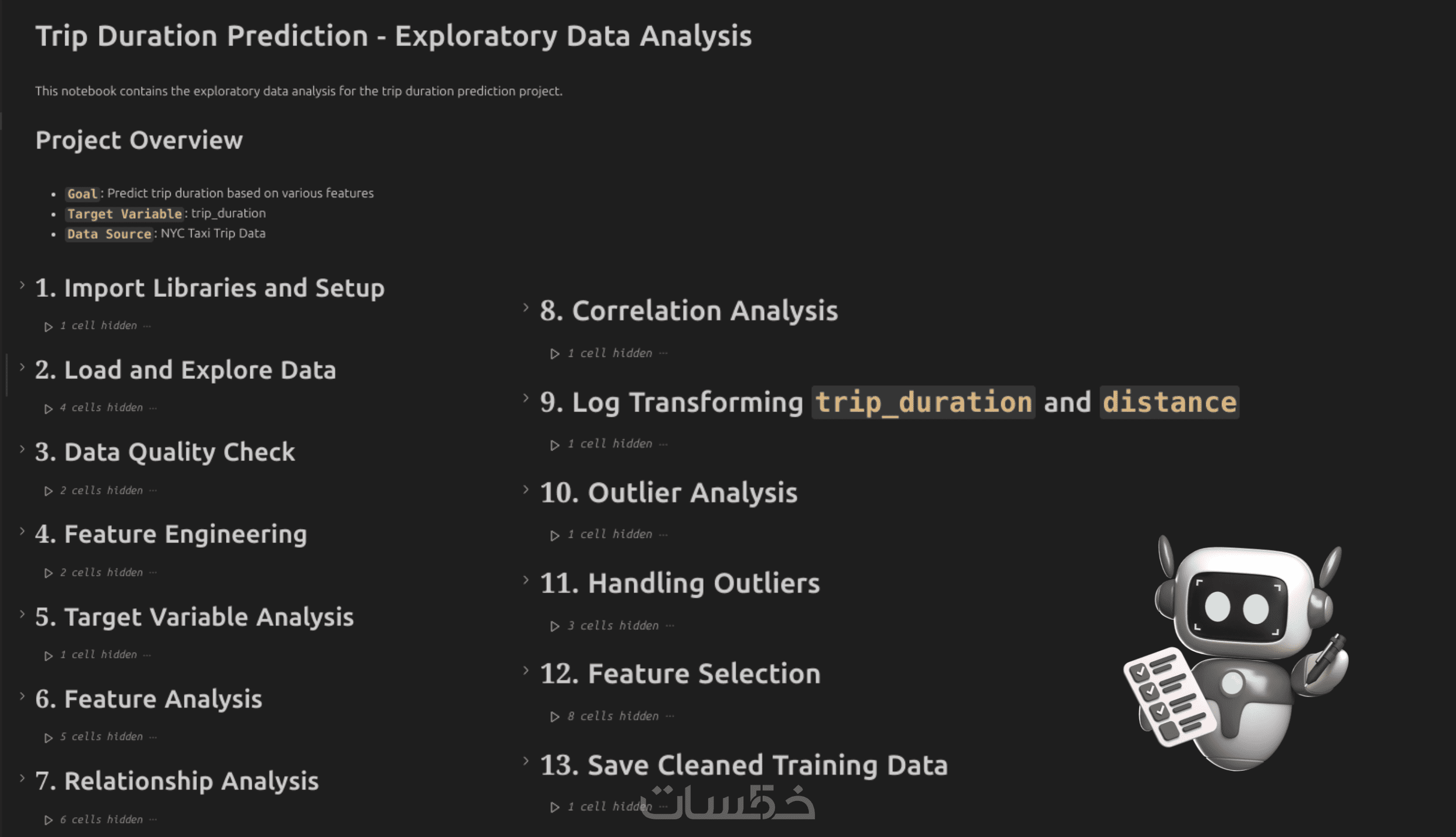This screenshot has width=1456, height=837.
Task: Run hidden cells under Feature Engineering
Action: tap(48, 573)
